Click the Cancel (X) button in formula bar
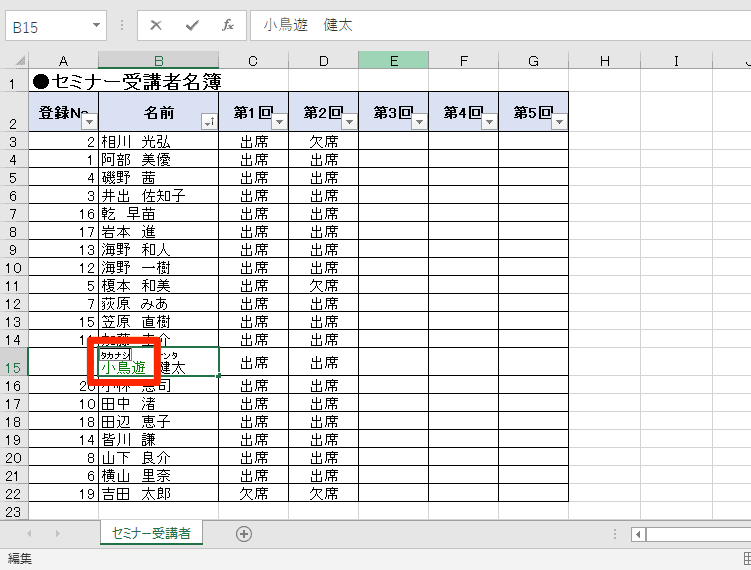Image resolution: width=751 pixels, height=570 pixels. 156,25
